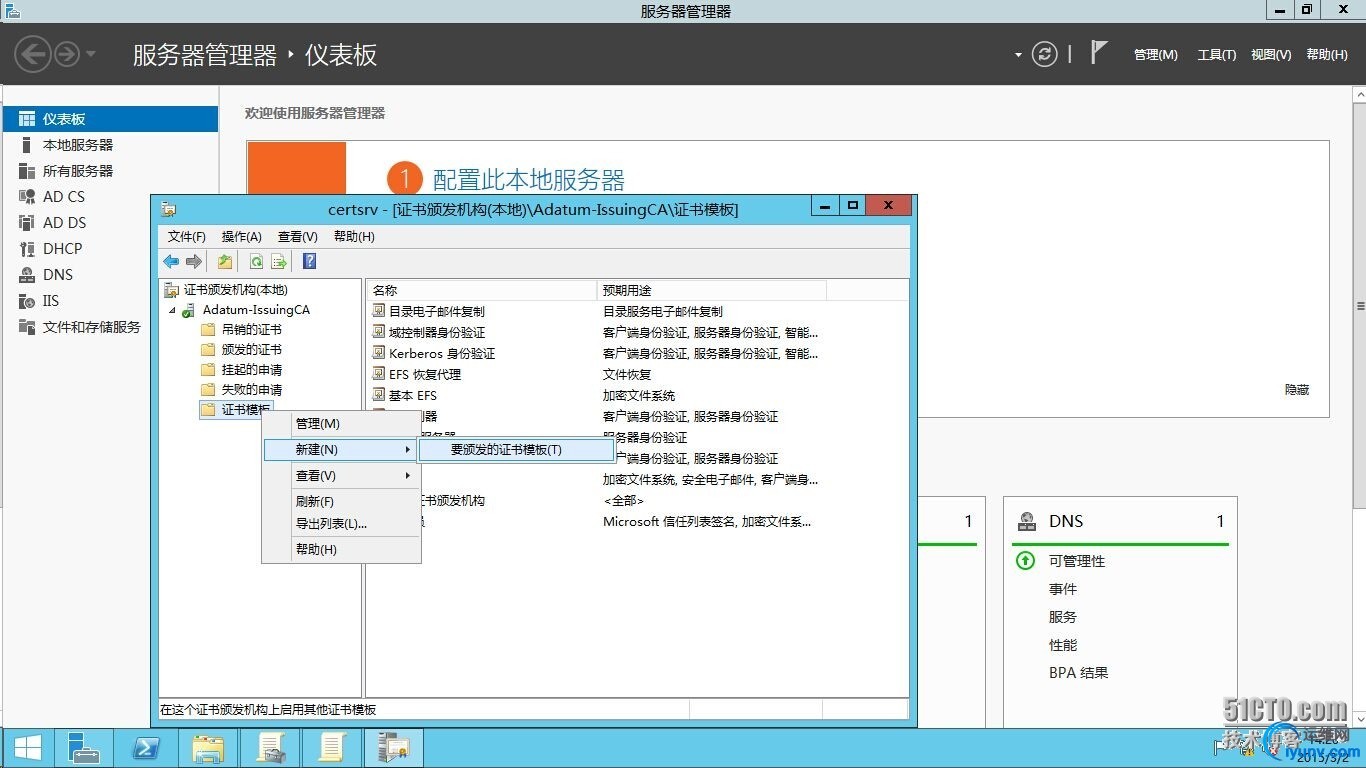This screenshot has height=768, width=1366.
Task: Select 仪表板 in the Server Manager sidebar
Action: pos(110,119)
